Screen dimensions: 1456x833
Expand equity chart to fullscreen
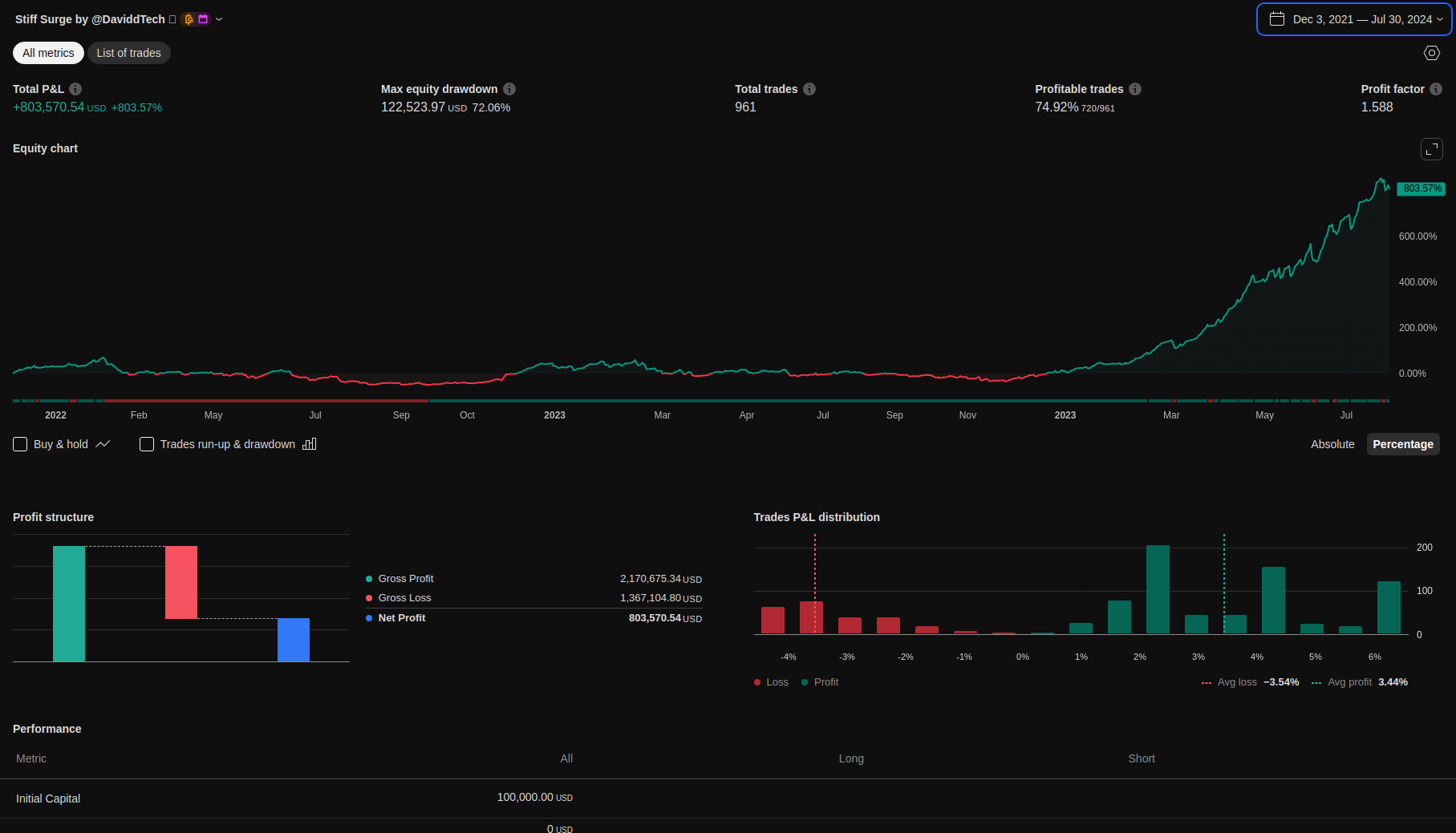pos(1431,149)
